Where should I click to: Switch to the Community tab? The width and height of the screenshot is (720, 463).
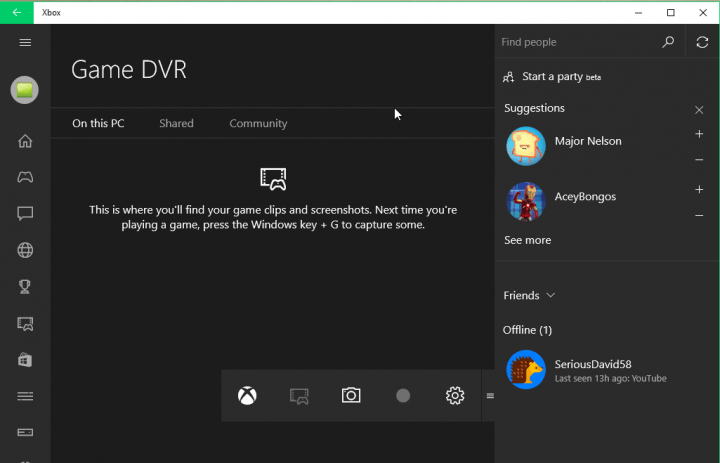coord(259,123)
